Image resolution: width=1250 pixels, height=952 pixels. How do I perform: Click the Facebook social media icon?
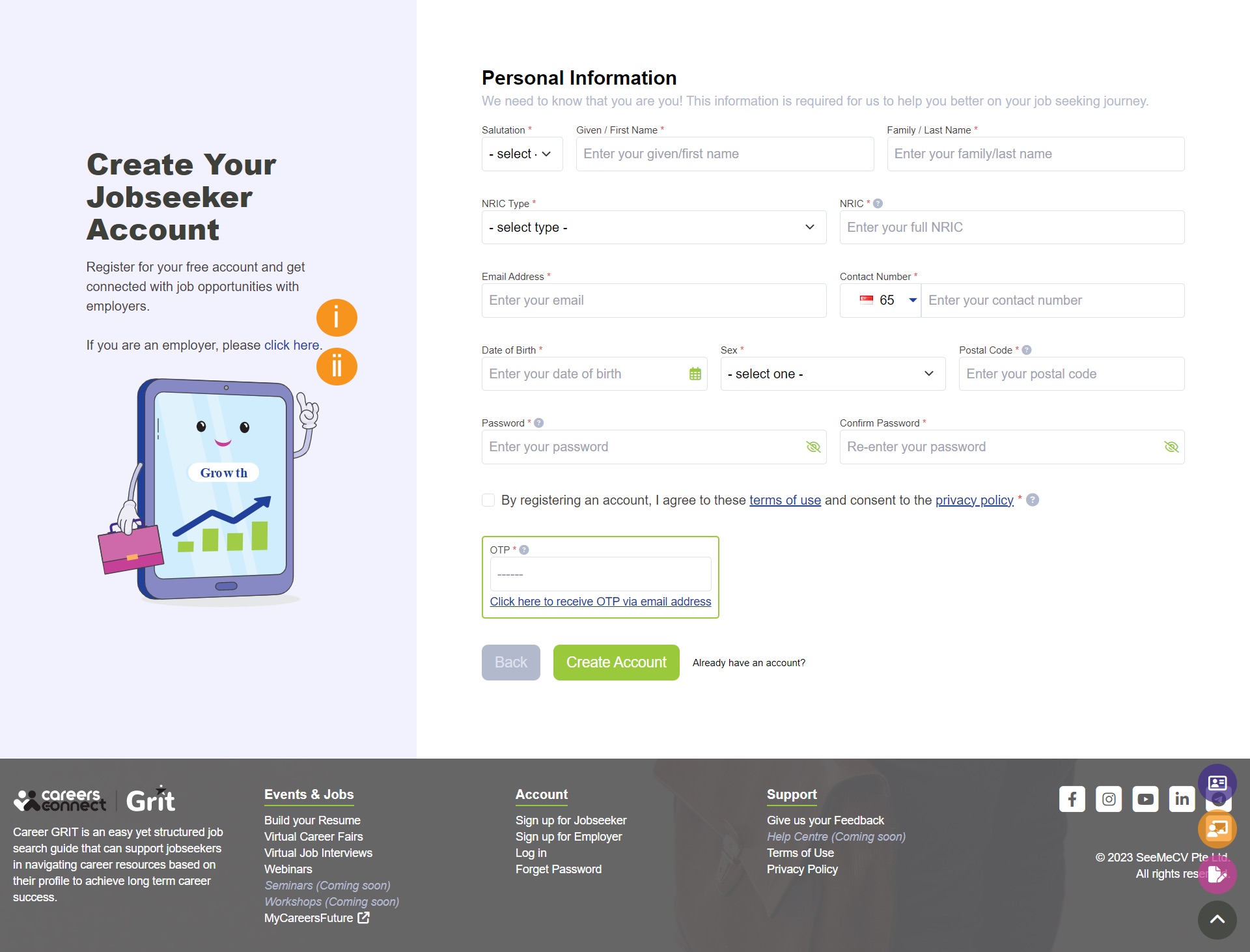1071,798
